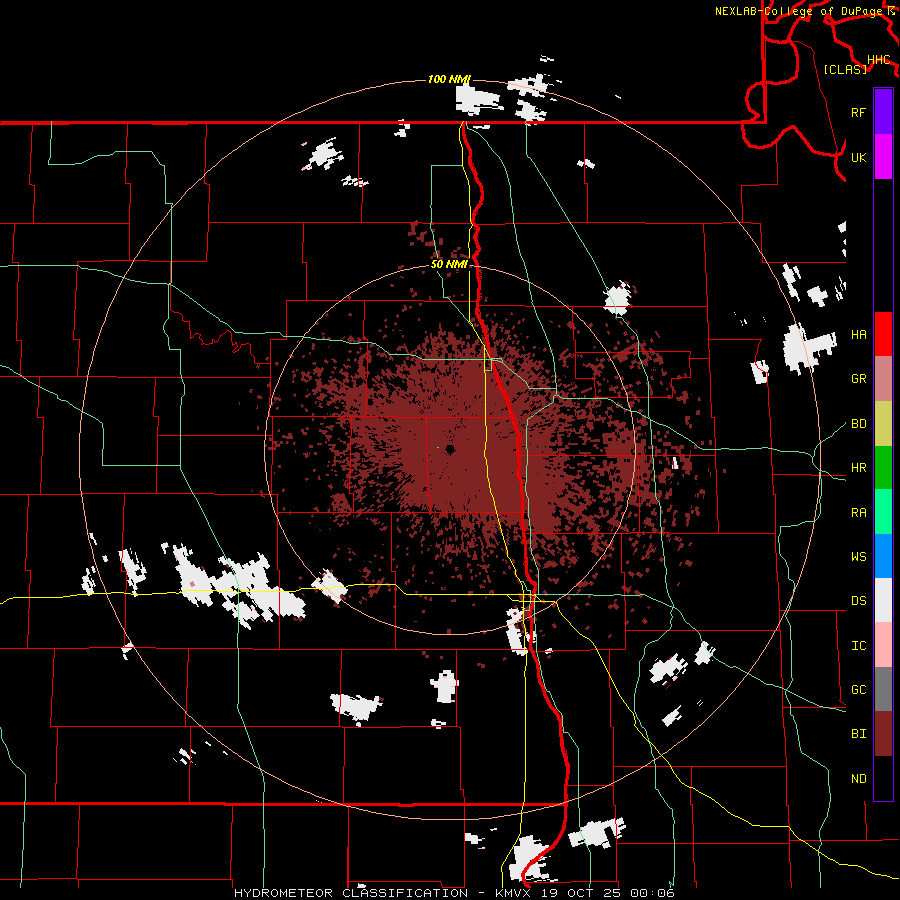Click the DS legend label

tap(858, 601)
